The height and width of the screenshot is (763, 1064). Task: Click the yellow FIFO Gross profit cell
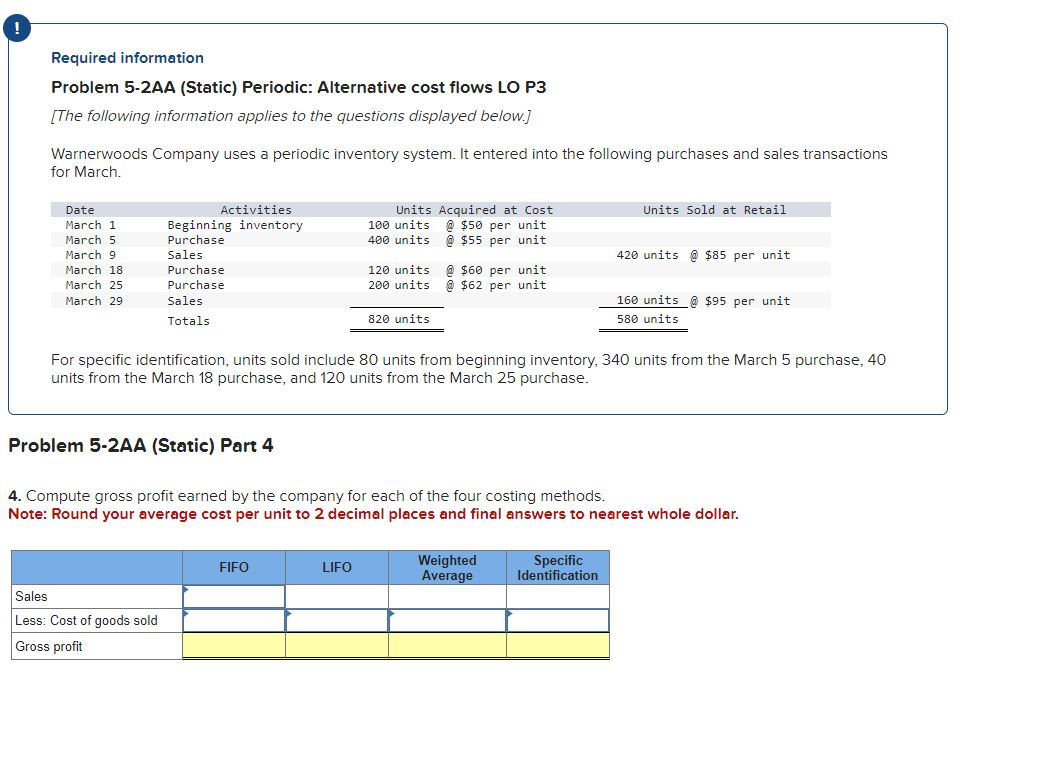[x=233, y=644]
